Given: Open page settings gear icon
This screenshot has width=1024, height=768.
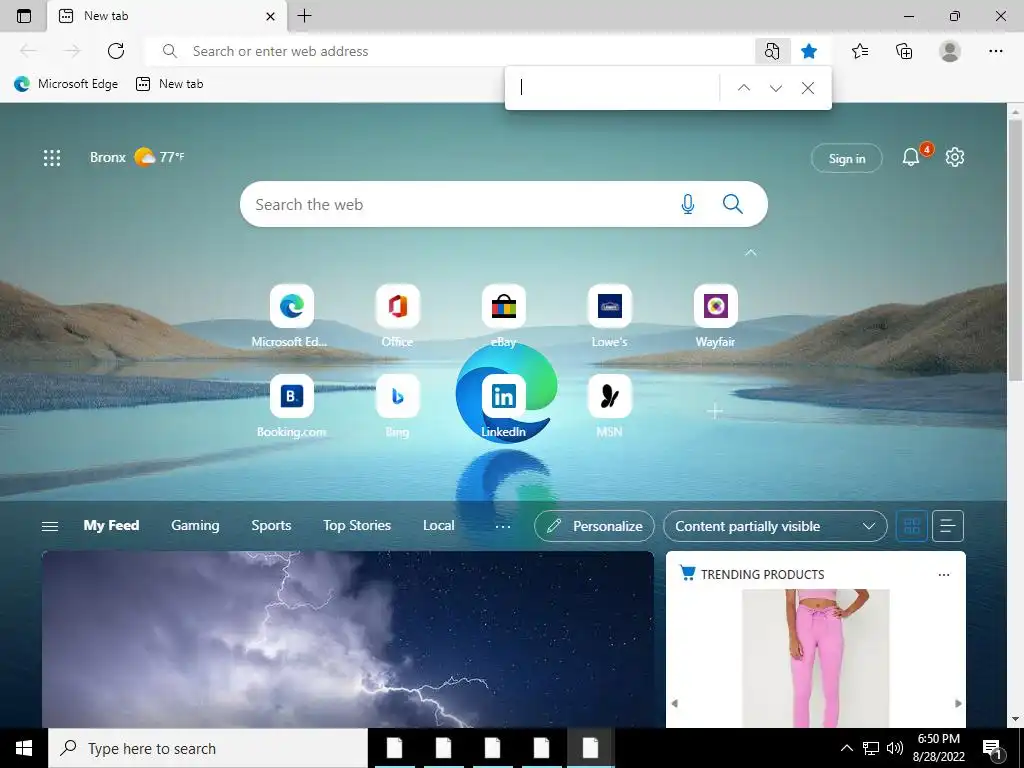Looking at the screenshot, I should point(955,157).
